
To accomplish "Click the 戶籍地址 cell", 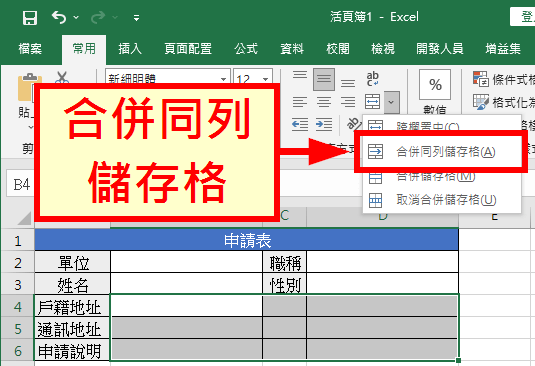I will pyautogui.click(x=72, y=307).
